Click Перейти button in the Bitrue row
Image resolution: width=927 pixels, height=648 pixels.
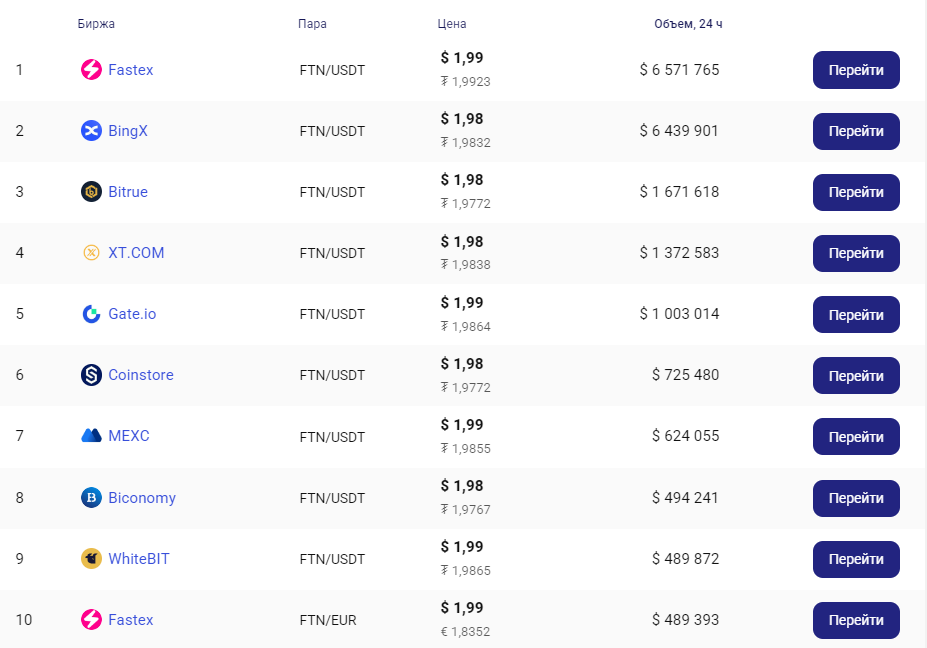(x=856, y=192)
